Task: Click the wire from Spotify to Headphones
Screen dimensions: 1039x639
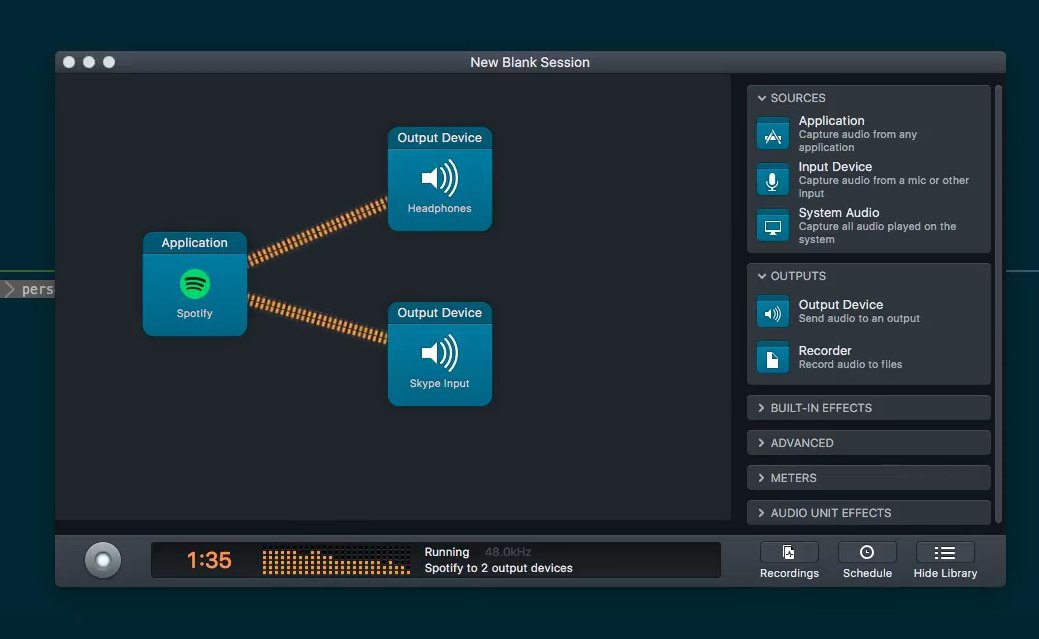Action: (317, 231)
